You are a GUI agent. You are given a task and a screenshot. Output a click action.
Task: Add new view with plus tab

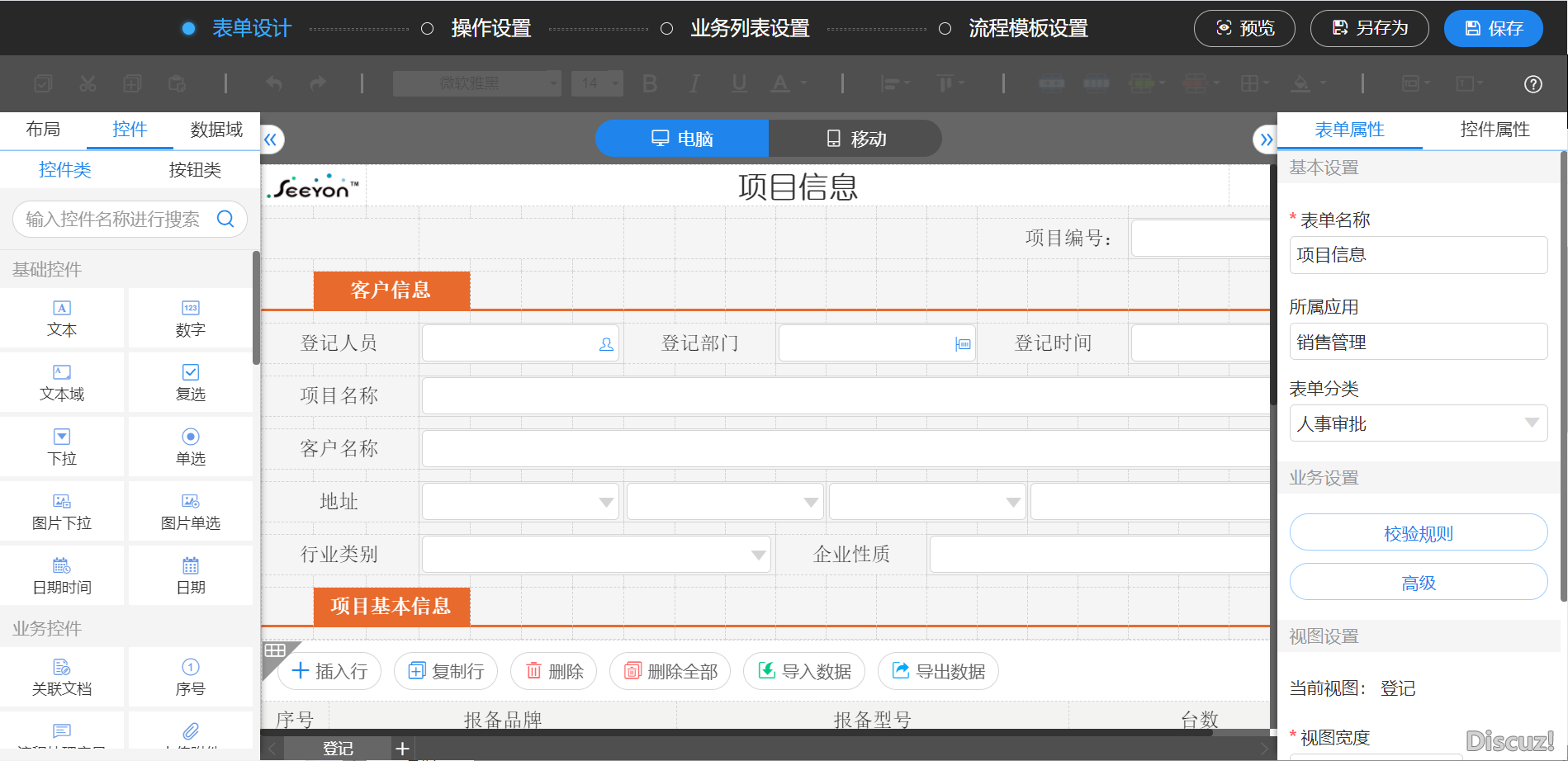coord(402,749)
